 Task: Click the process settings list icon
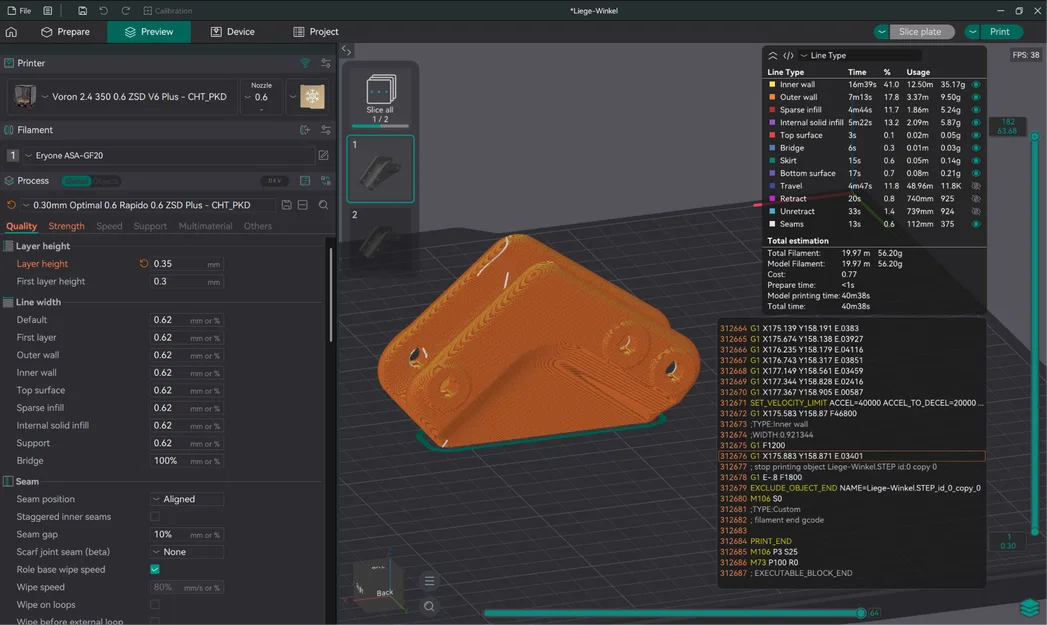point(305,180)
